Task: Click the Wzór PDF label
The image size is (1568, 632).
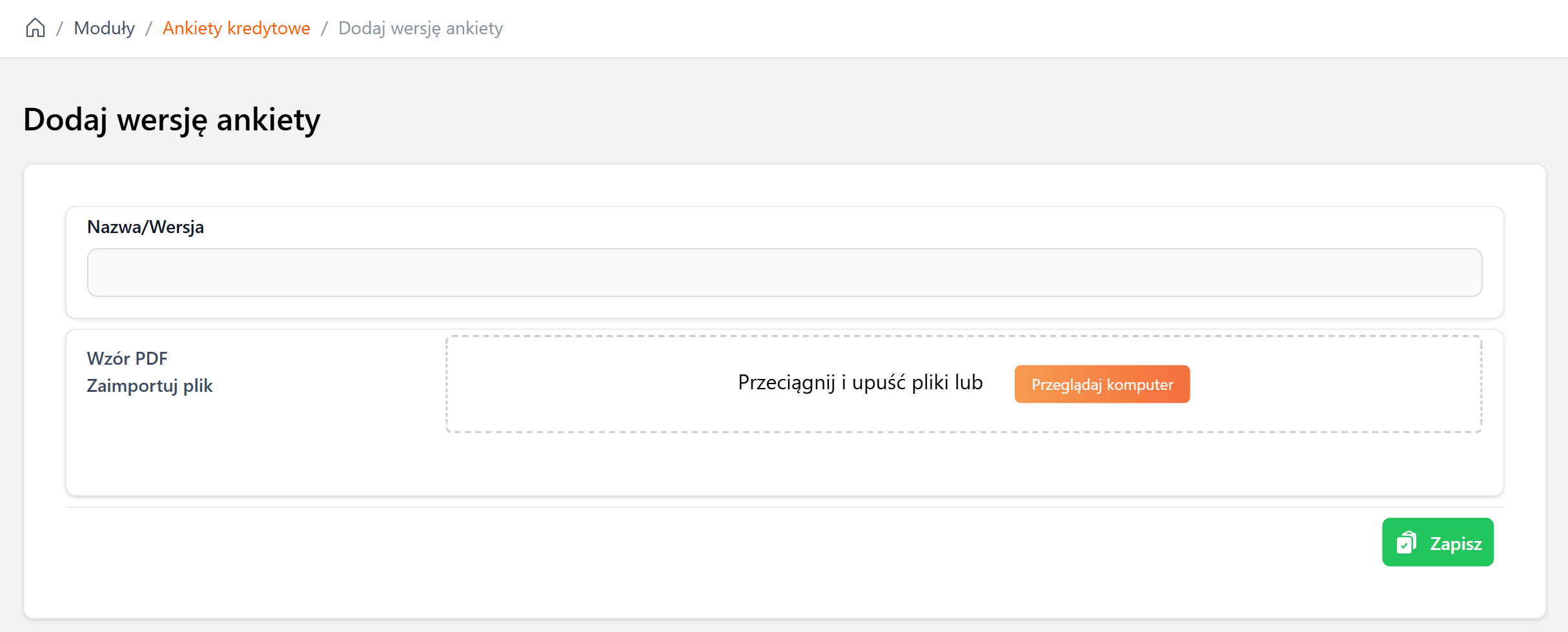Action: 127,358
